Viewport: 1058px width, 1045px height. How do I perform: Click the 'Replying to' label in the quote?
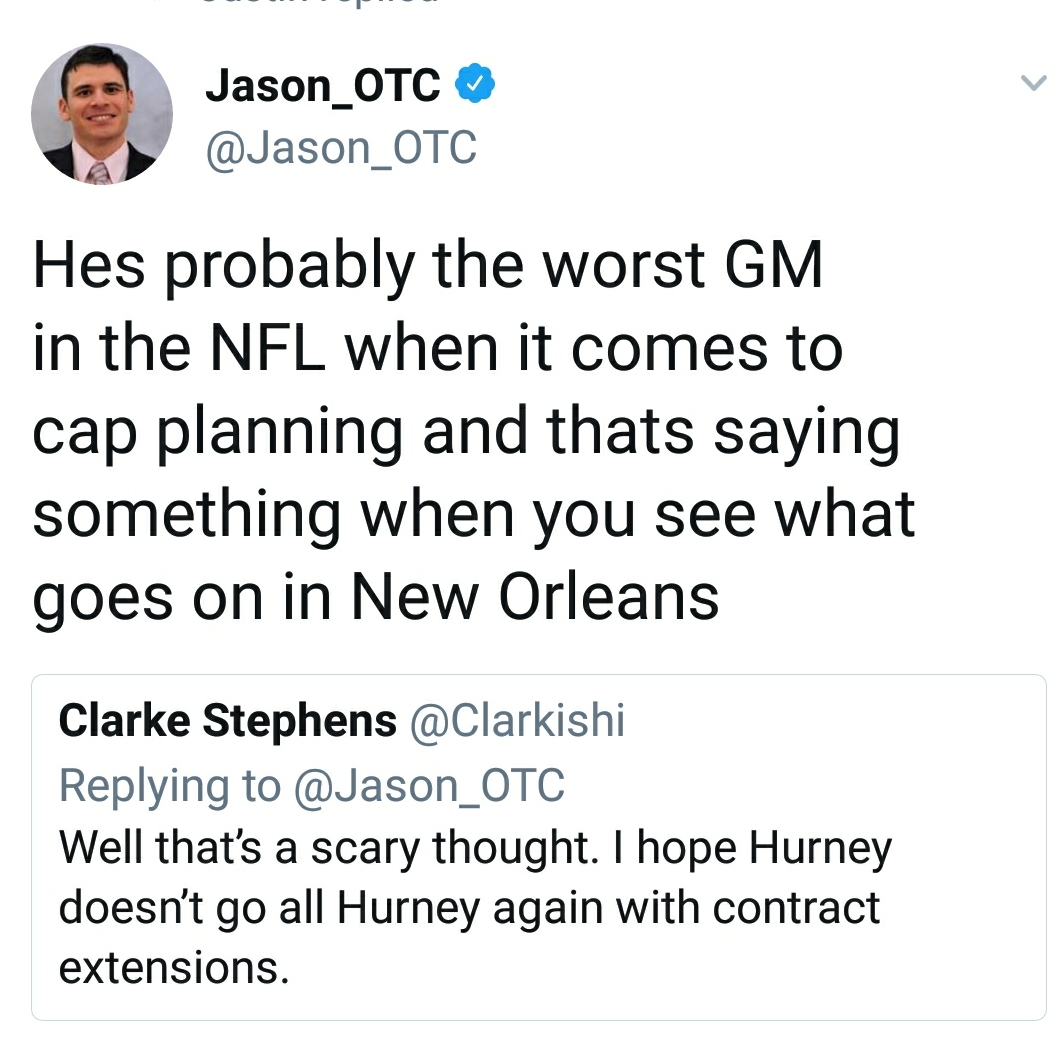169,787
